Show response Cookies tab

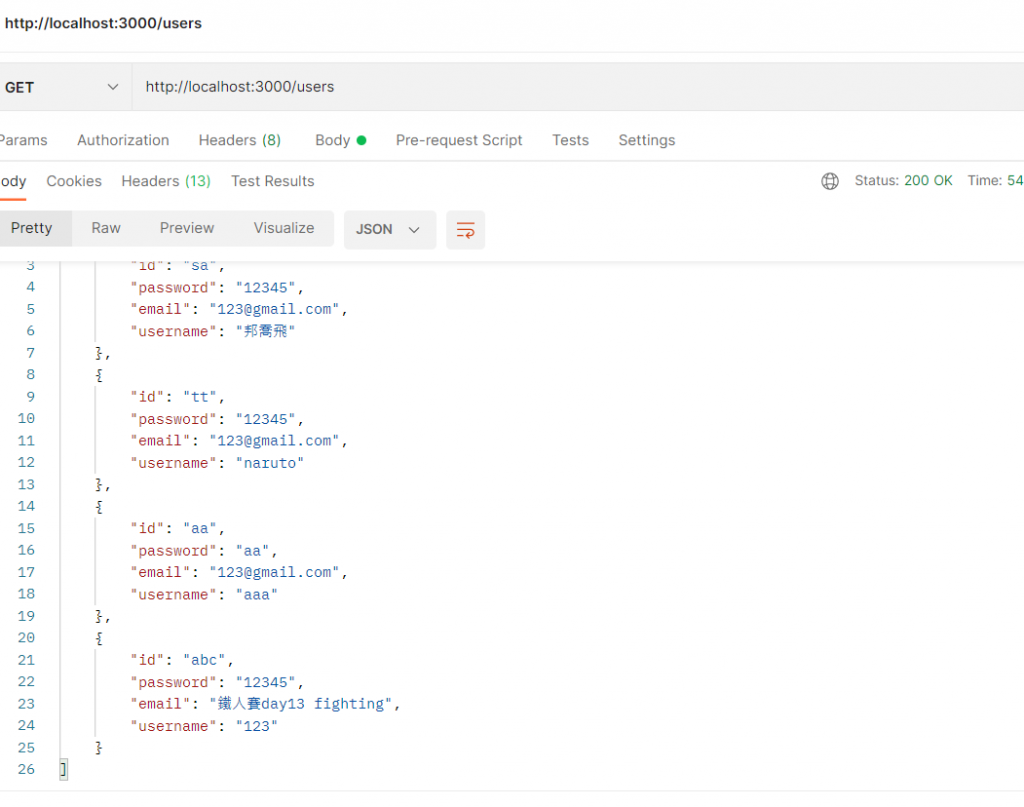pyautogui.click(x=74, y=181)
